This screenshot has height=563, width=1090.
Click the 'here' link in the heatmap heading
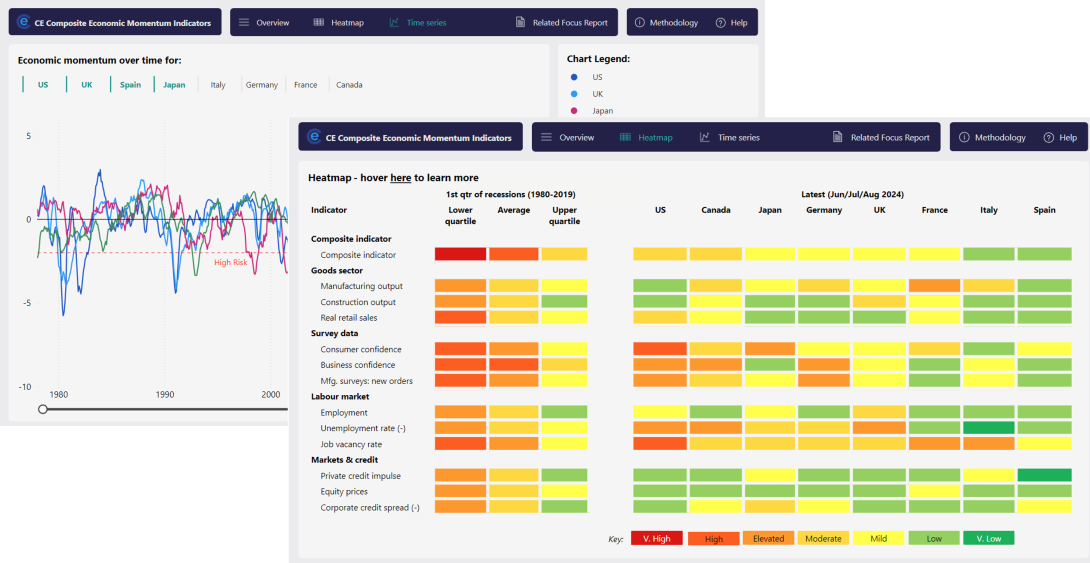coord(400,178)
